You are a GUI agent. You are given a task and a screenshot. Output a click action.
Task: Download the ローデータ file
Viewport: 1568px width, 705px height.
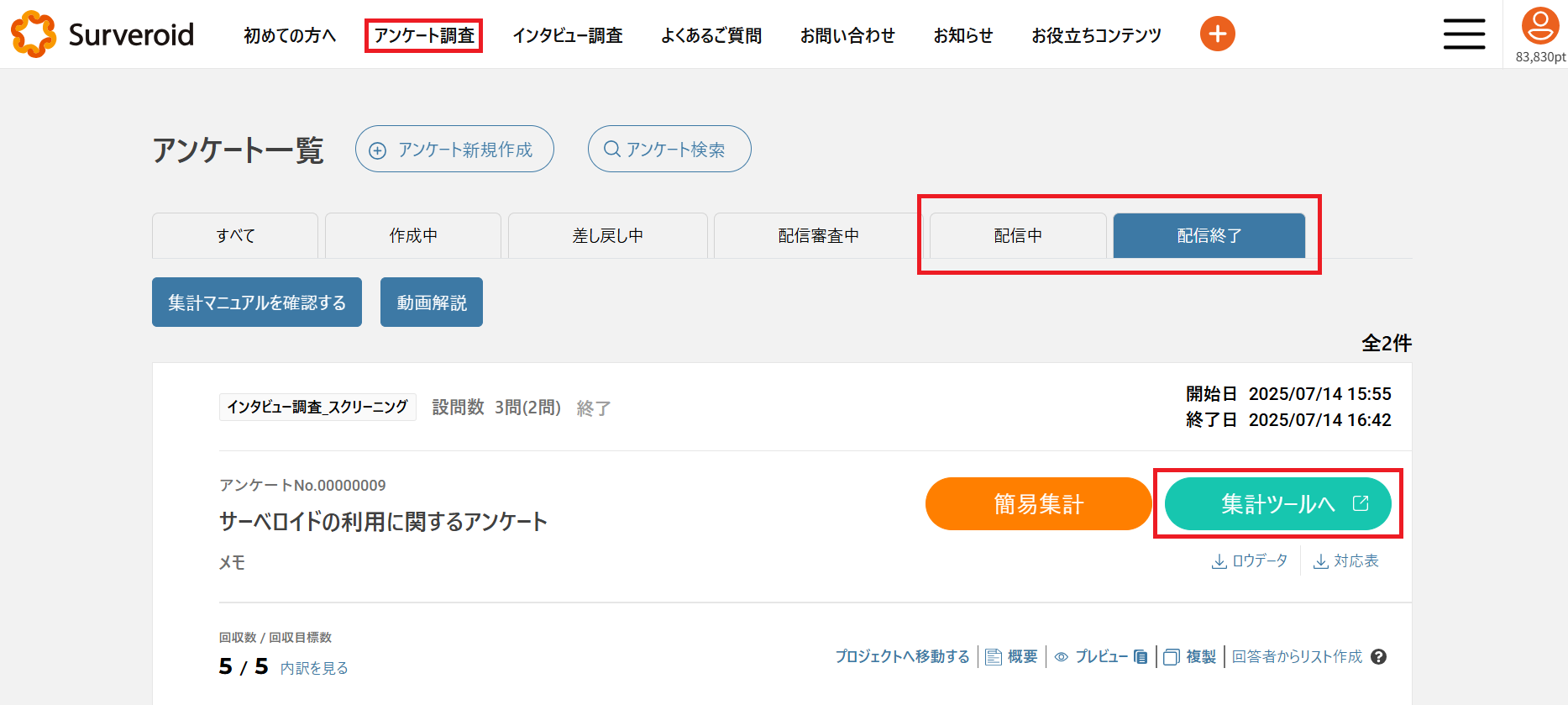click(x=1250, y=561)
